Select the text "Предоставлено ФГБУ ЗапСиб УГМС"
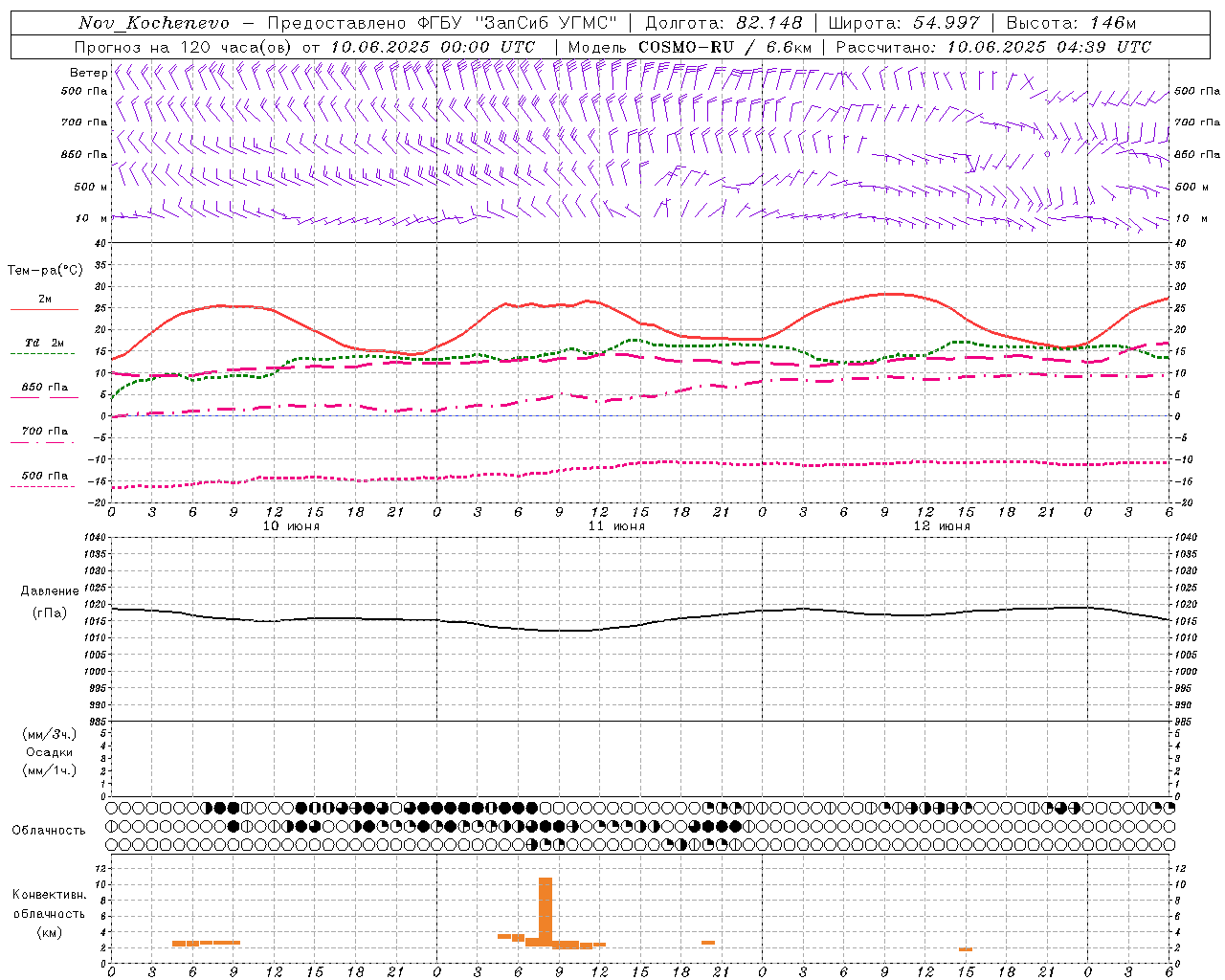 coord(443,23)
